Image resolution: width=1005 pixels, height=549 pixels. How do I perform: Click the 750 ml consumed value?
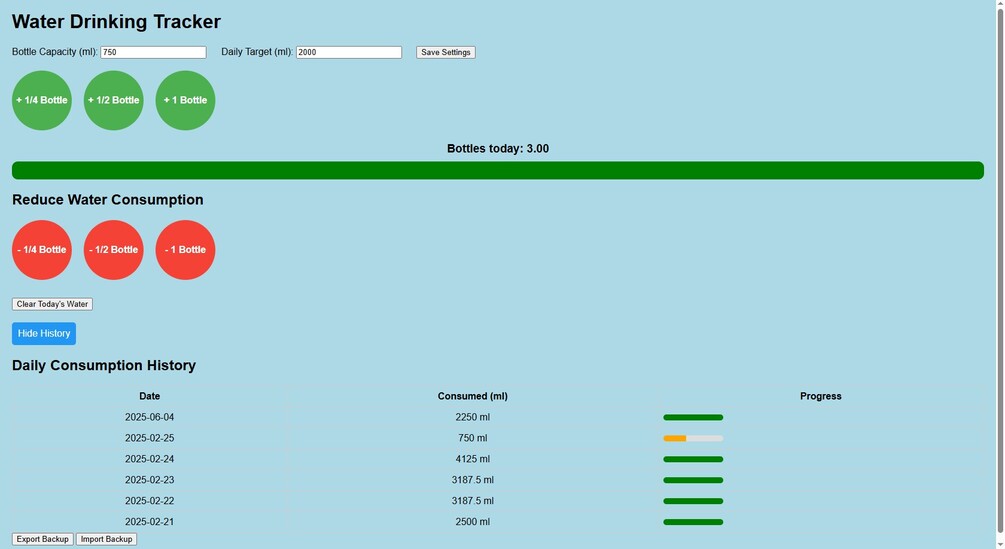[x=472, y=439]
